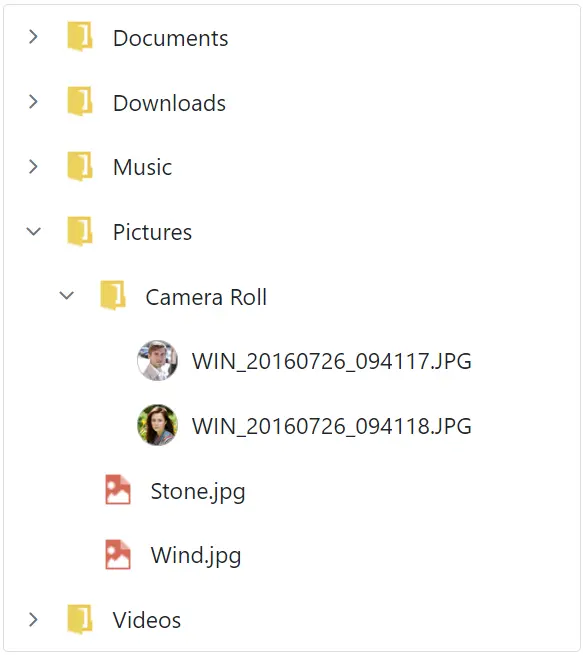Expand the Documents folder chevron
583x655 pixels.
33,37
